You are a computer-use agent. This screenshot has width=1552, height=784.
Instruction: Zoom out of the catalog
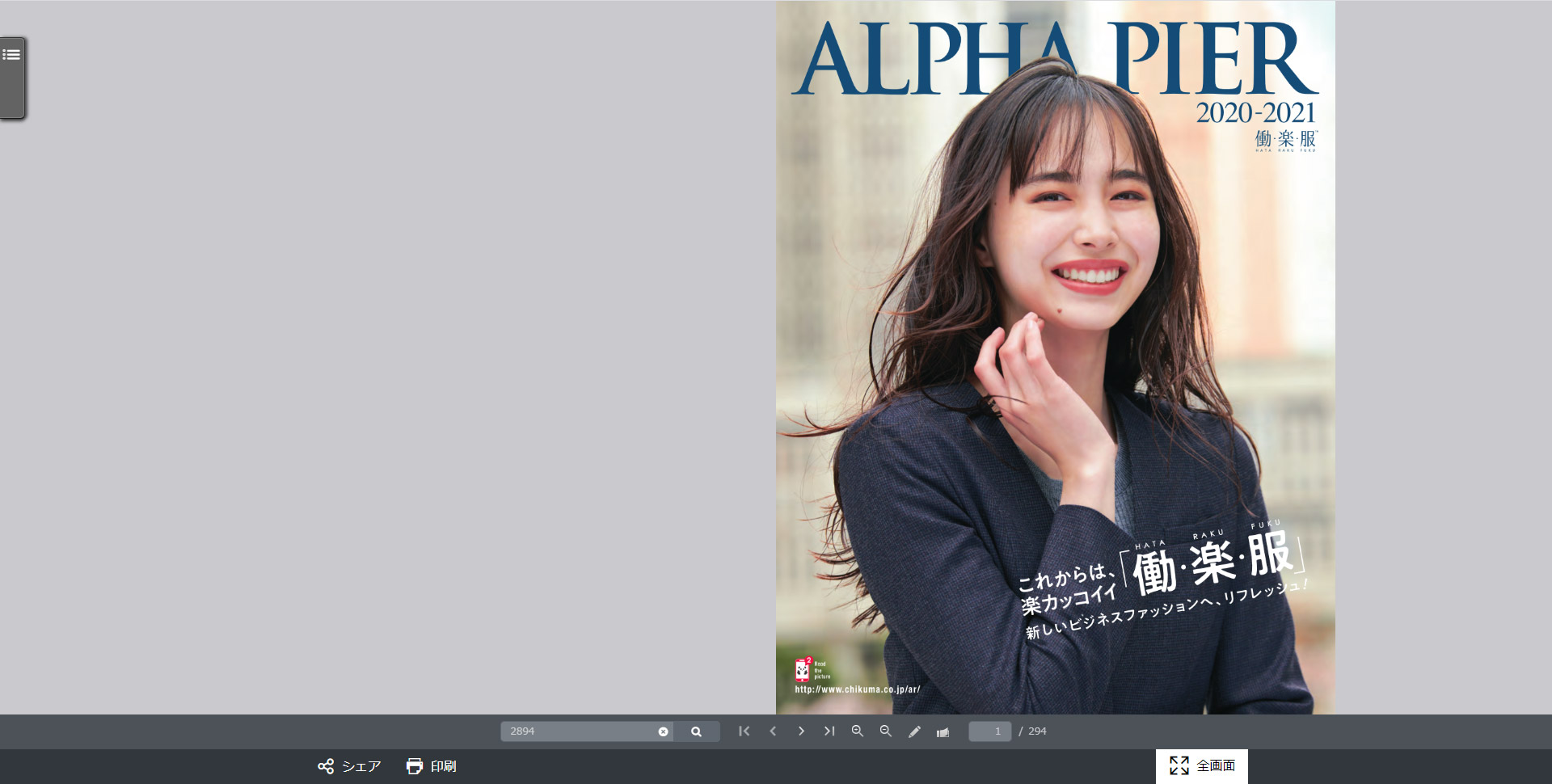coord(886,731)
